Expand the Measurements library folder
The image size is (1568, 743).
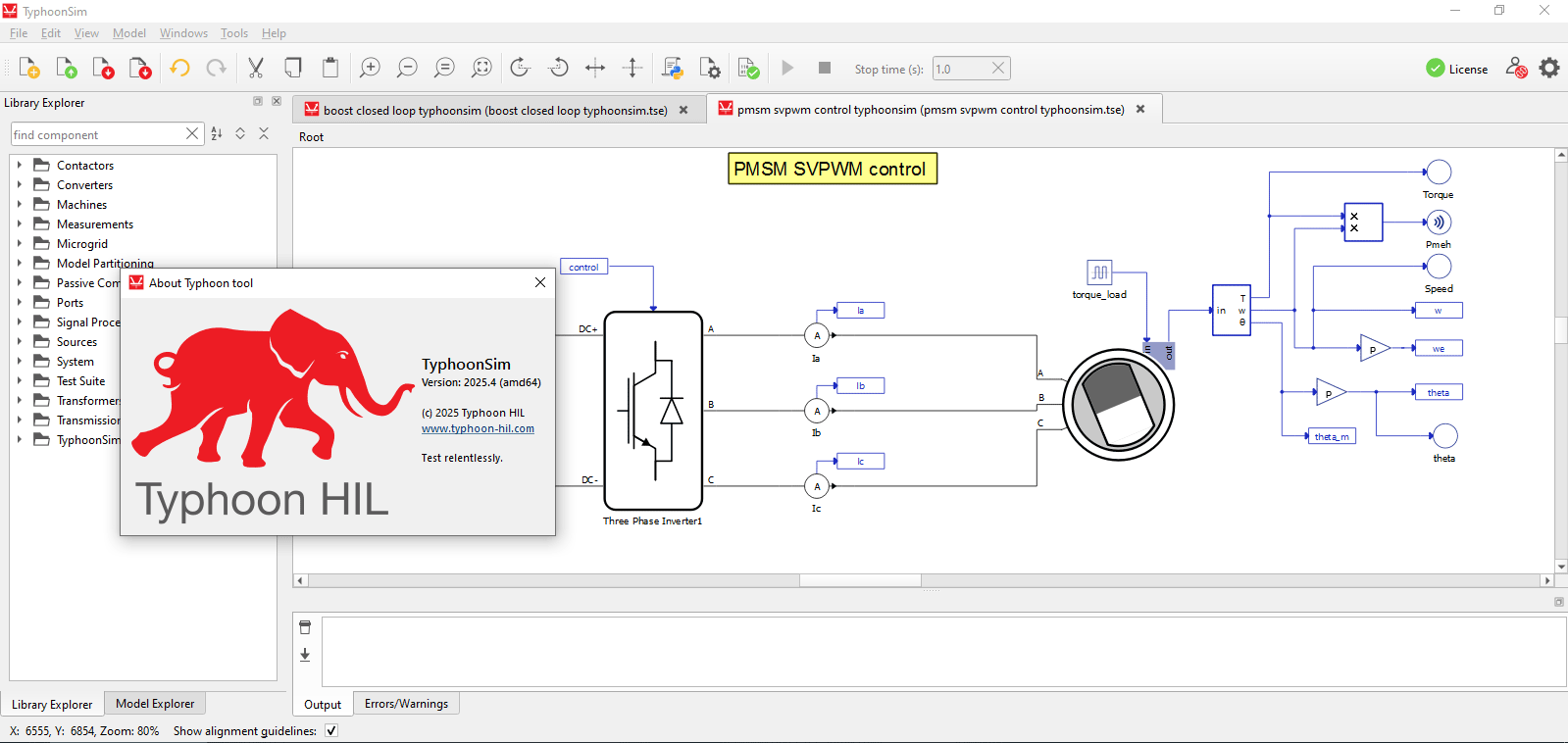[20, 223]
